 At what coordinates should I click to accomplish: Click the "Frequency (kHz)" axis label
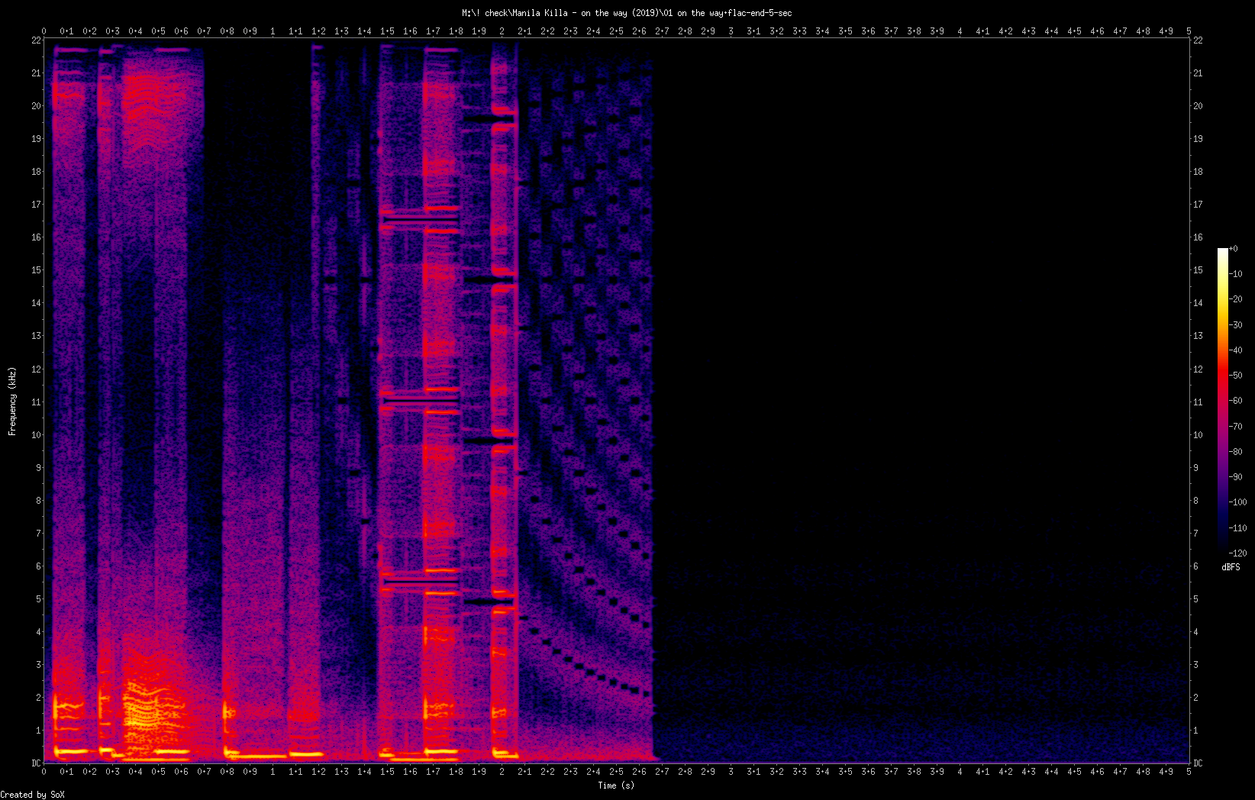coord(12,400)
